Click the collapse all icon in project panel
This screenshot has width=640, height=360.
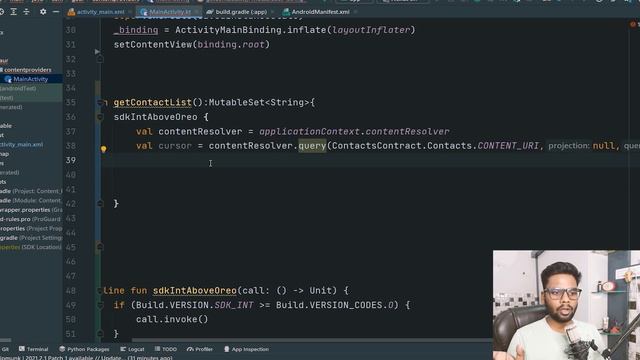(27, 12)
